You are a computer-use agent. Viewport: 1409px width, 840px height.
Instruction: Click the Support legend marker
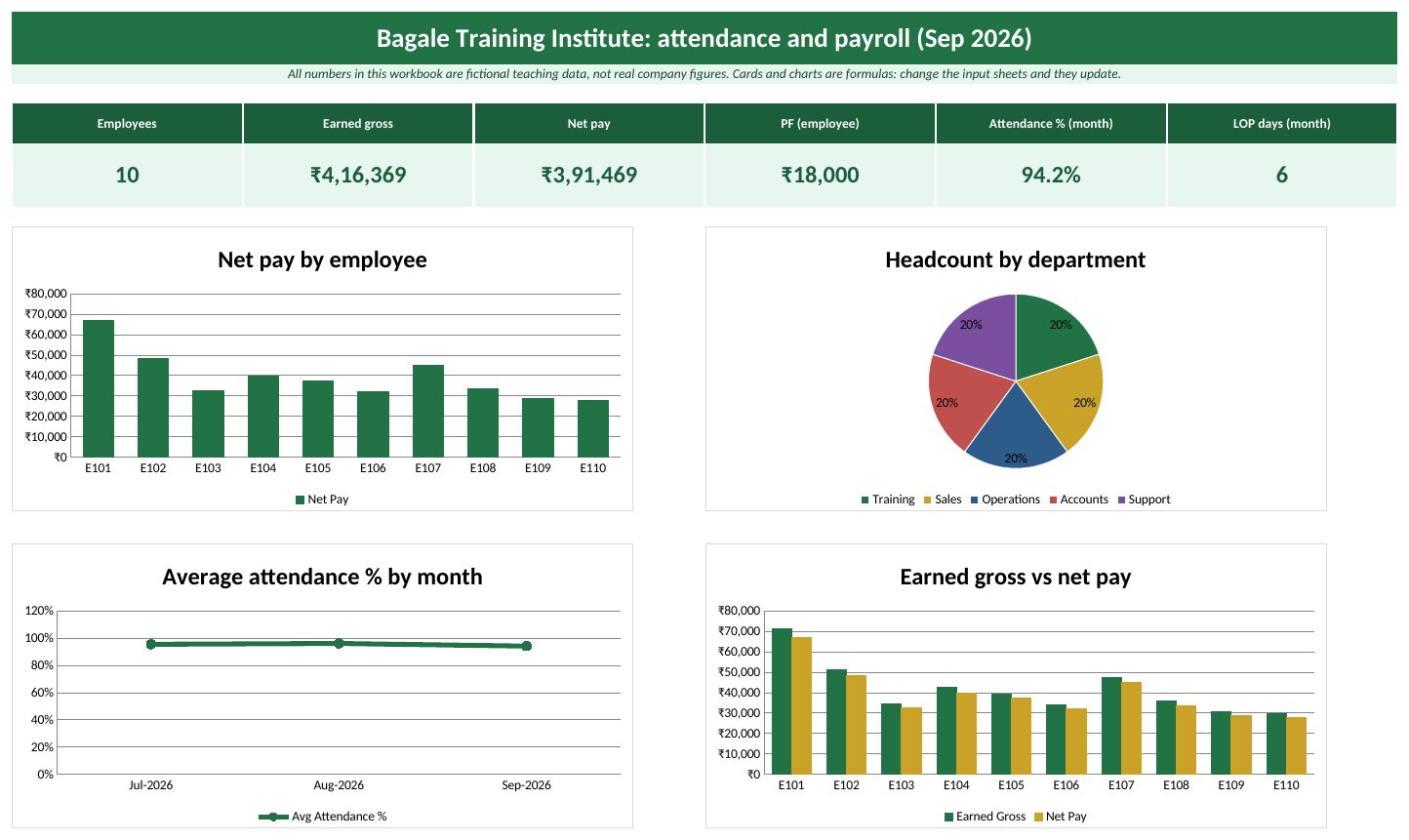pos(1121,500)
